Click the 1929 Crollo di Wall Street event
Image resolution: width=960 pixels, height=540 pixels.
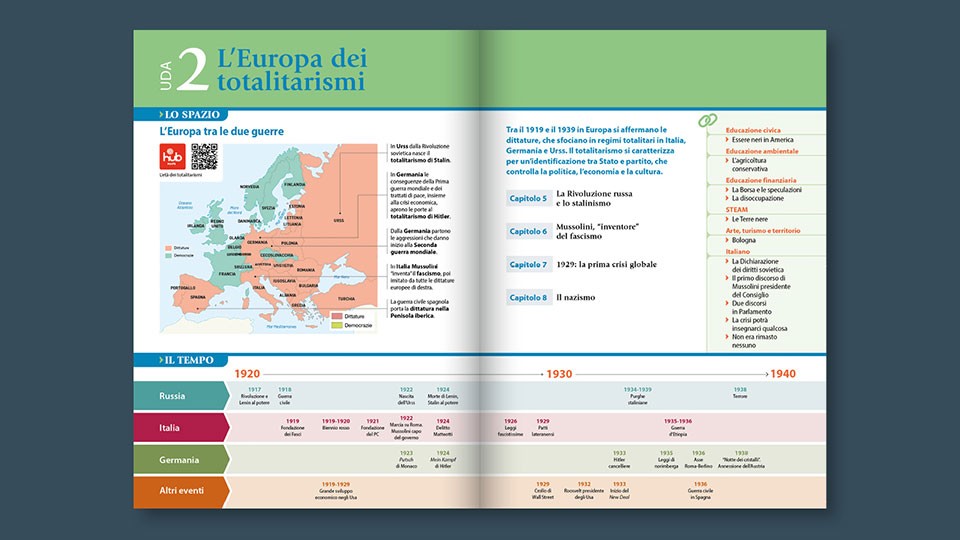(x=542, y=491)
